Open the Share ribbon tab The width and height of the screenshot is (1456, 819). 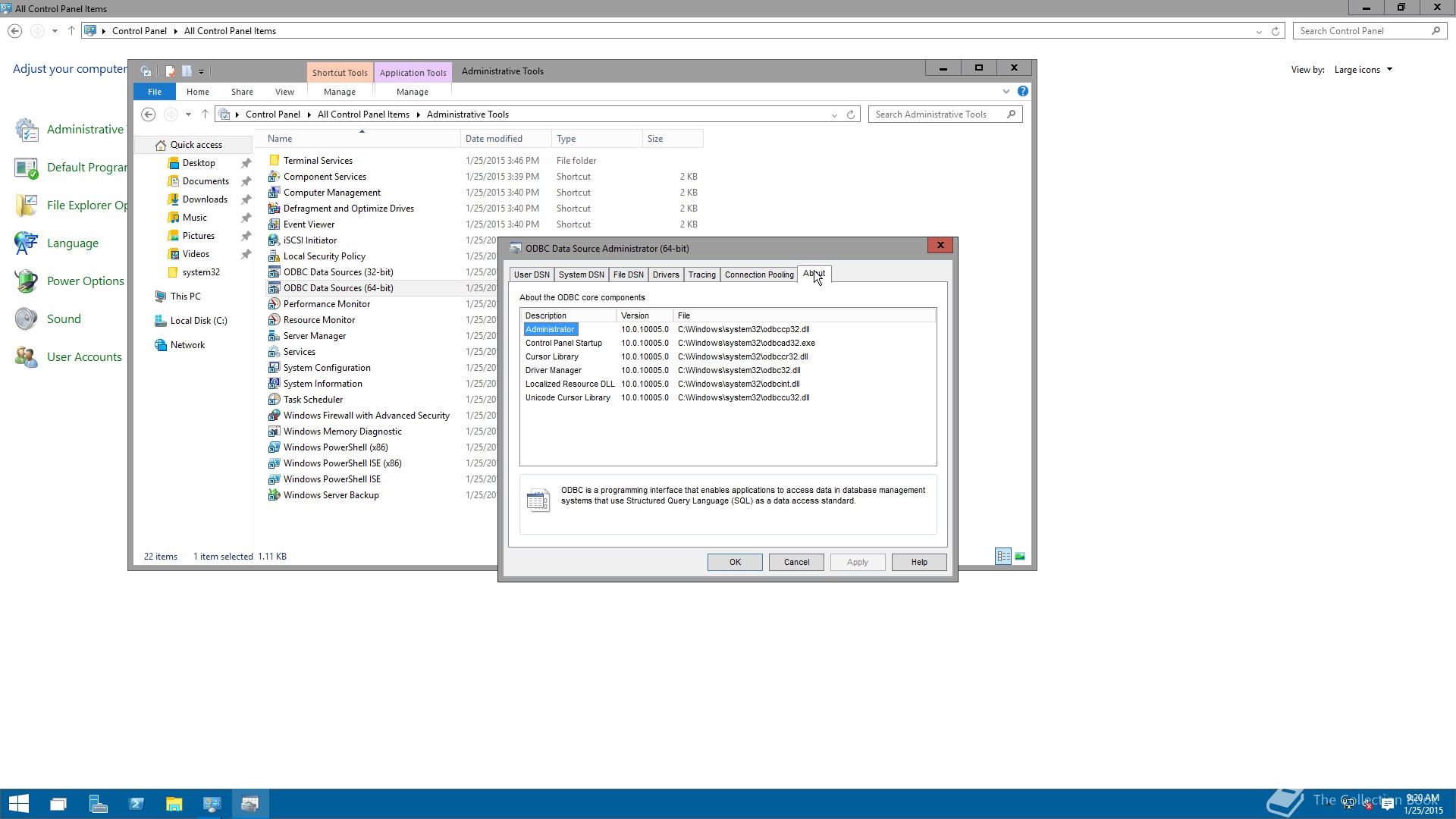[243, 92]
